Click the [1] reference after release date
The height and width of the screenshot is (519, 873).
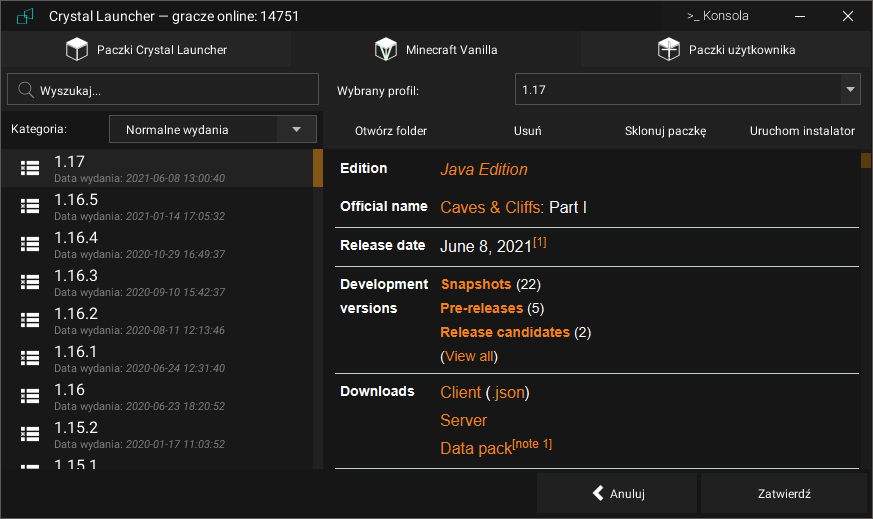point(540,242)
